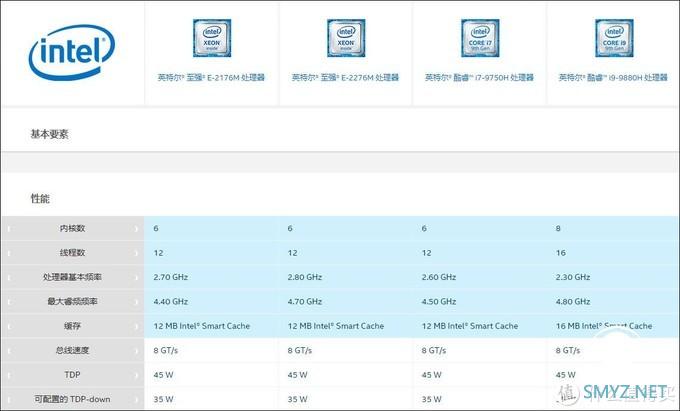Image resolution: width=680 pixels, height=411 pixels.
Task: Click the i9-9880H thread count 16
Action: [560, 253]
